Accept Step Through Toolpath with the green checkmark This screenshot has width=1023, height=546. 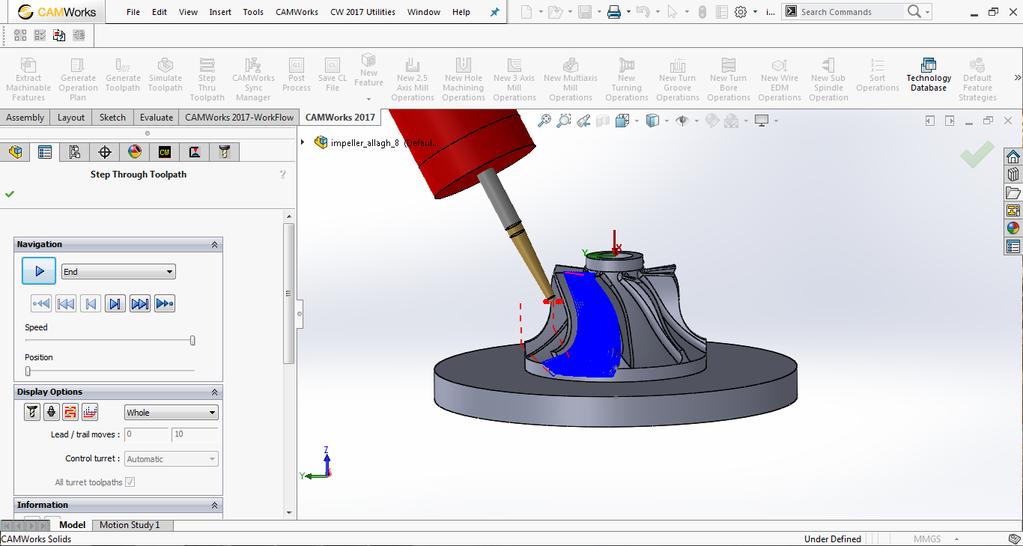pos(9,194)
